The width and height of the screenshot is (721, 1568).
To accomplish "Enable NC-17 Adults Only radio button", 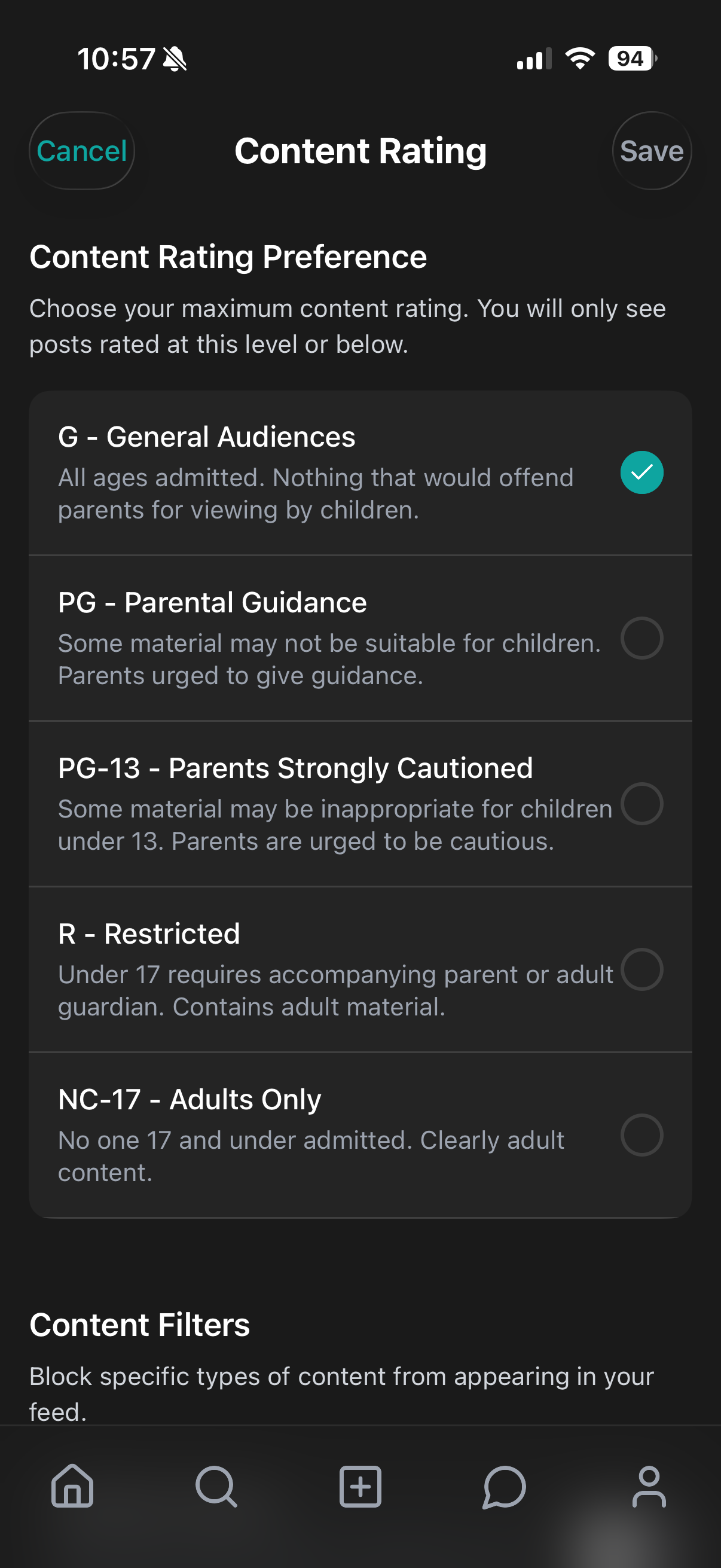I will tap(641, 1134).
